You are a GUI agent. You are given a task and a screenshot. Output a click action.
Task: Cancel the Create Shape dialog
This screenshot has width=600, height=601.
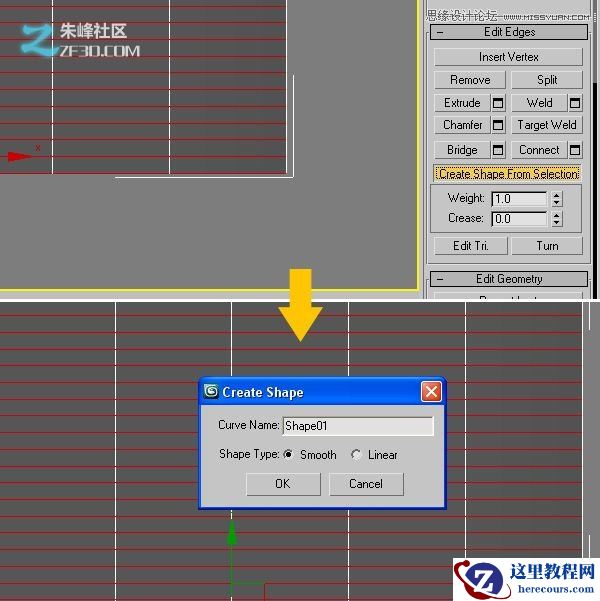coord(366,484)
